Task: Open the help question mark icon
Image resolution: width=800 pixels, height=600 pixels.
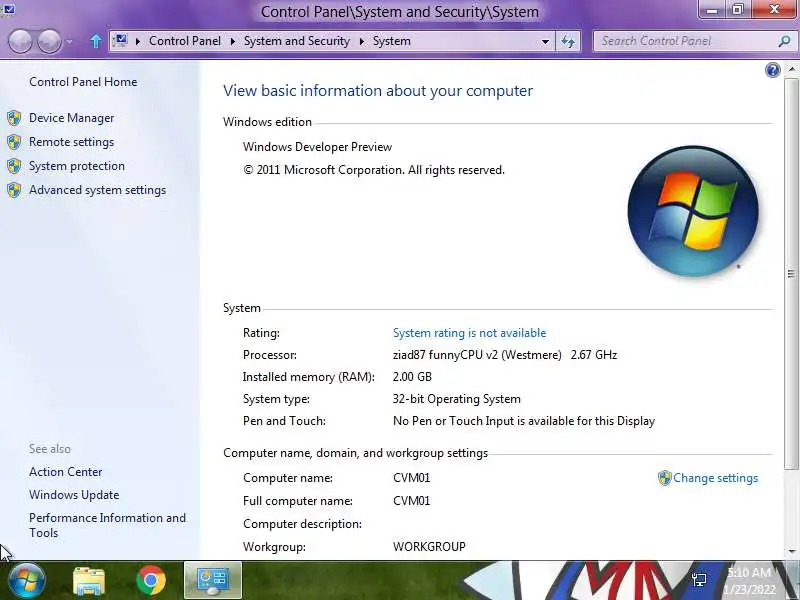Action: click(x=772, y=70)
